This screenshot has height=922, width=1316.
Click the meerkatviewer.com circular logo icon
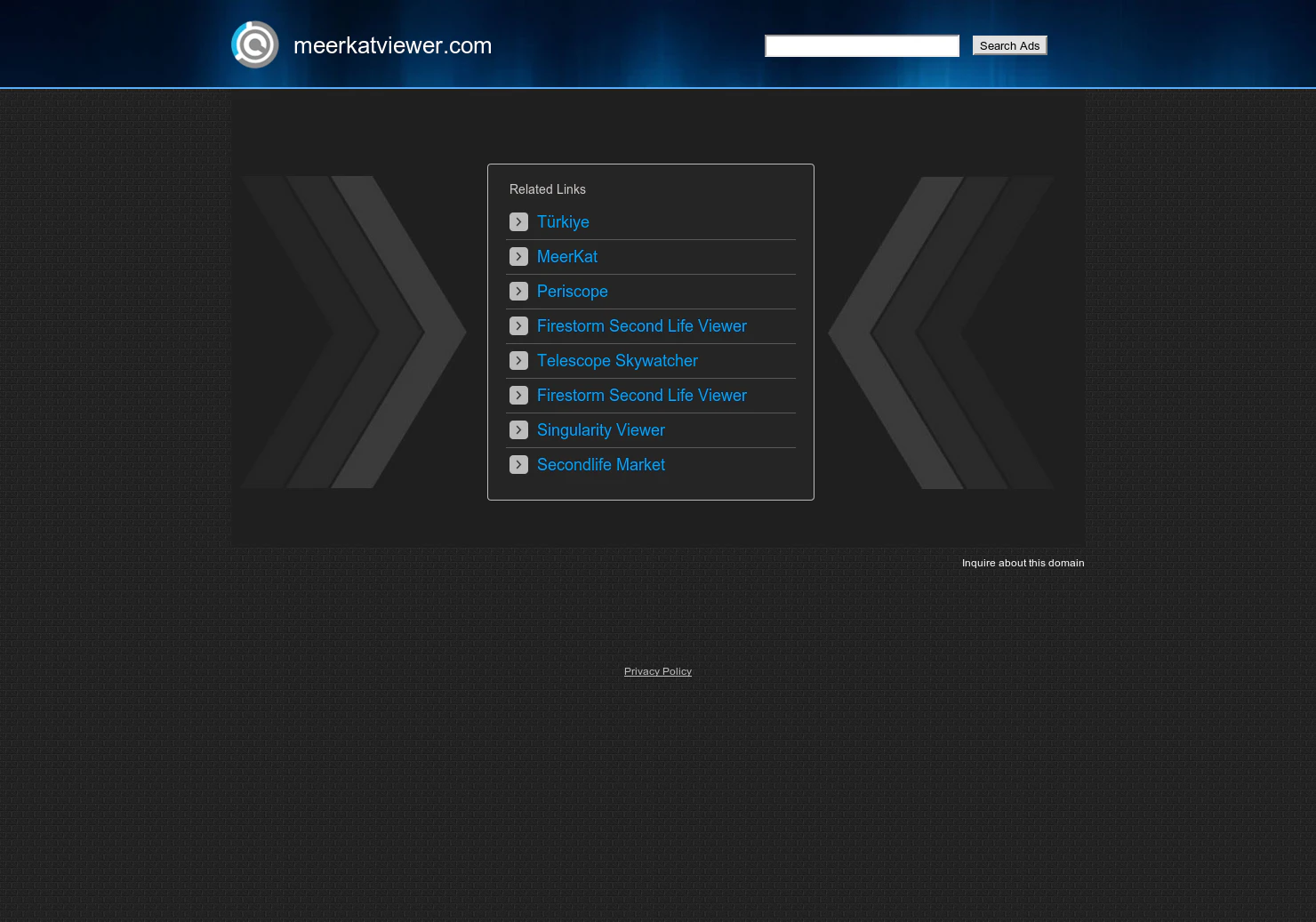255,44
